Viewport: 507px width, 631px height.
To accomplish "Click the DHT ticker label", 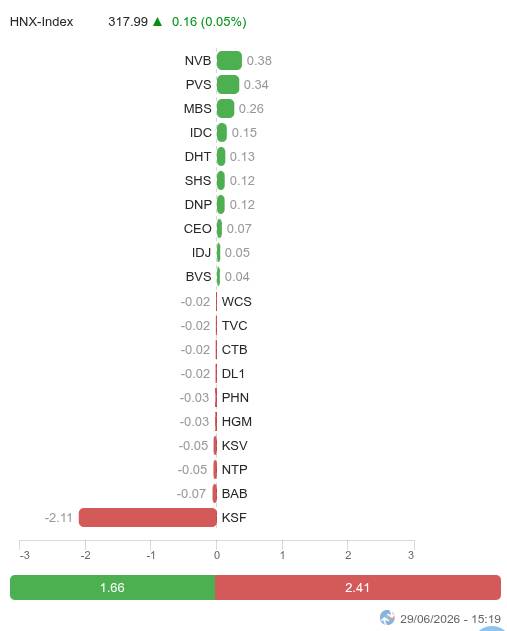I will click(x=198, y=157).
